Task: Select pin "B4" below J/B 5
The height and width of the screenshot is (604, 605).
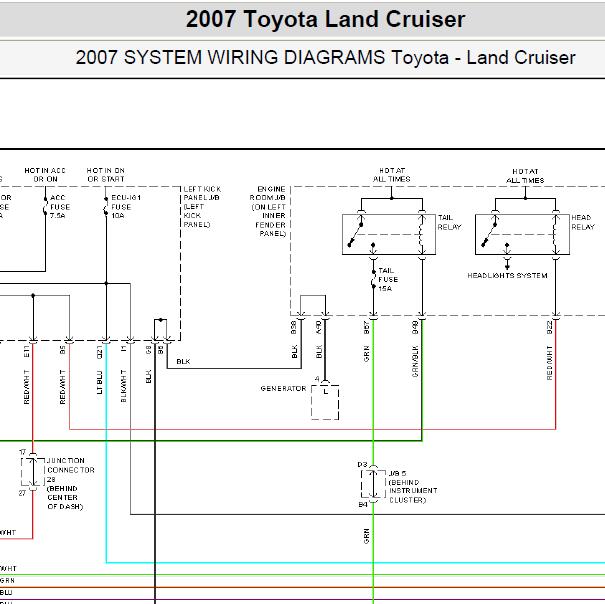Action: point(363,504)
